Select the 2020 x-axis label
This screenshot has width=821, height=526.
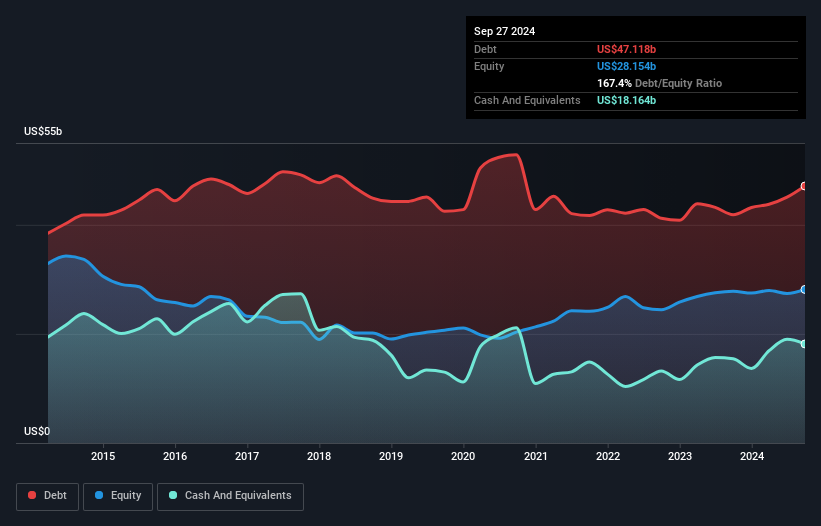[463, 456]
